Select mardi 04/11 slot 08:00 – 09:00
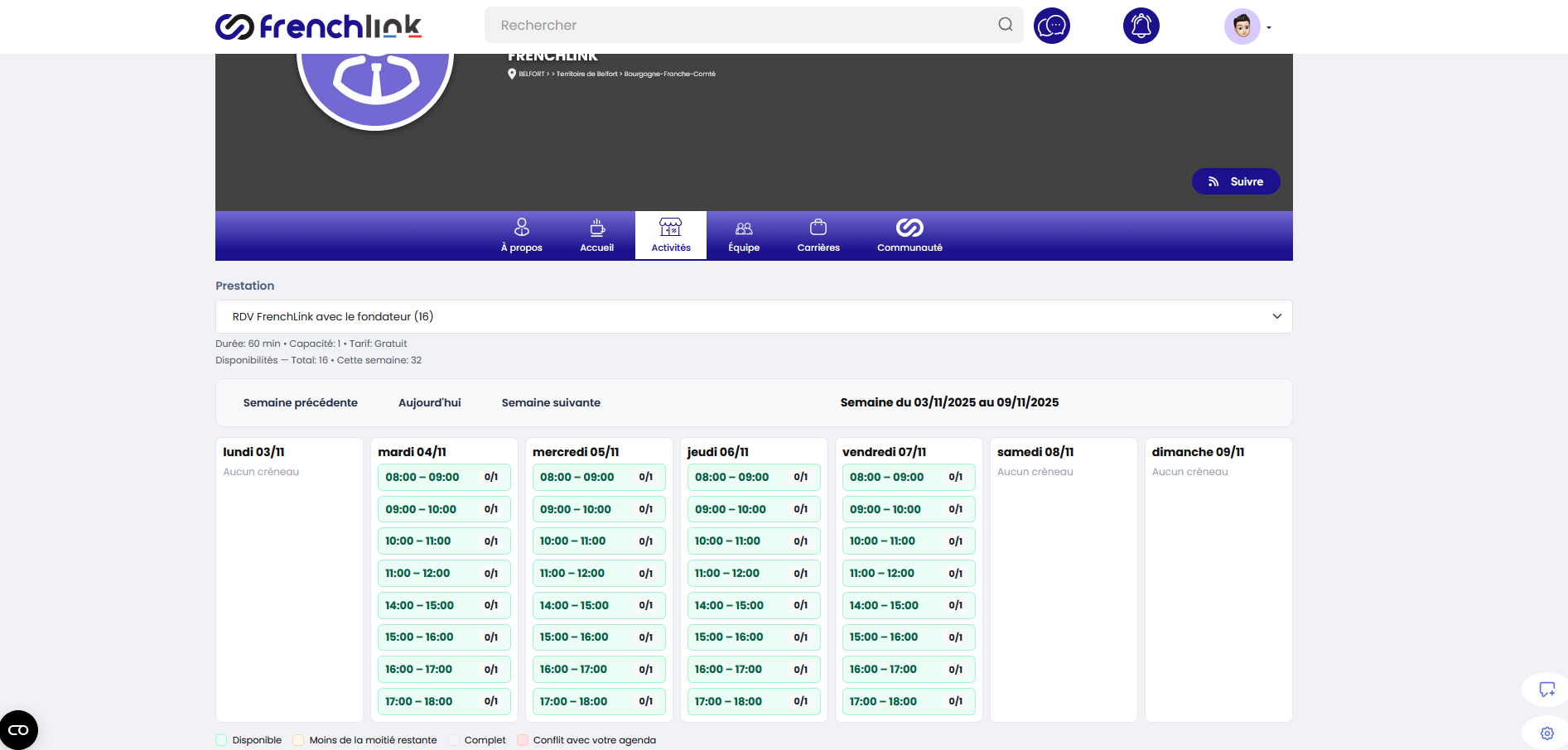 (443, 477)
